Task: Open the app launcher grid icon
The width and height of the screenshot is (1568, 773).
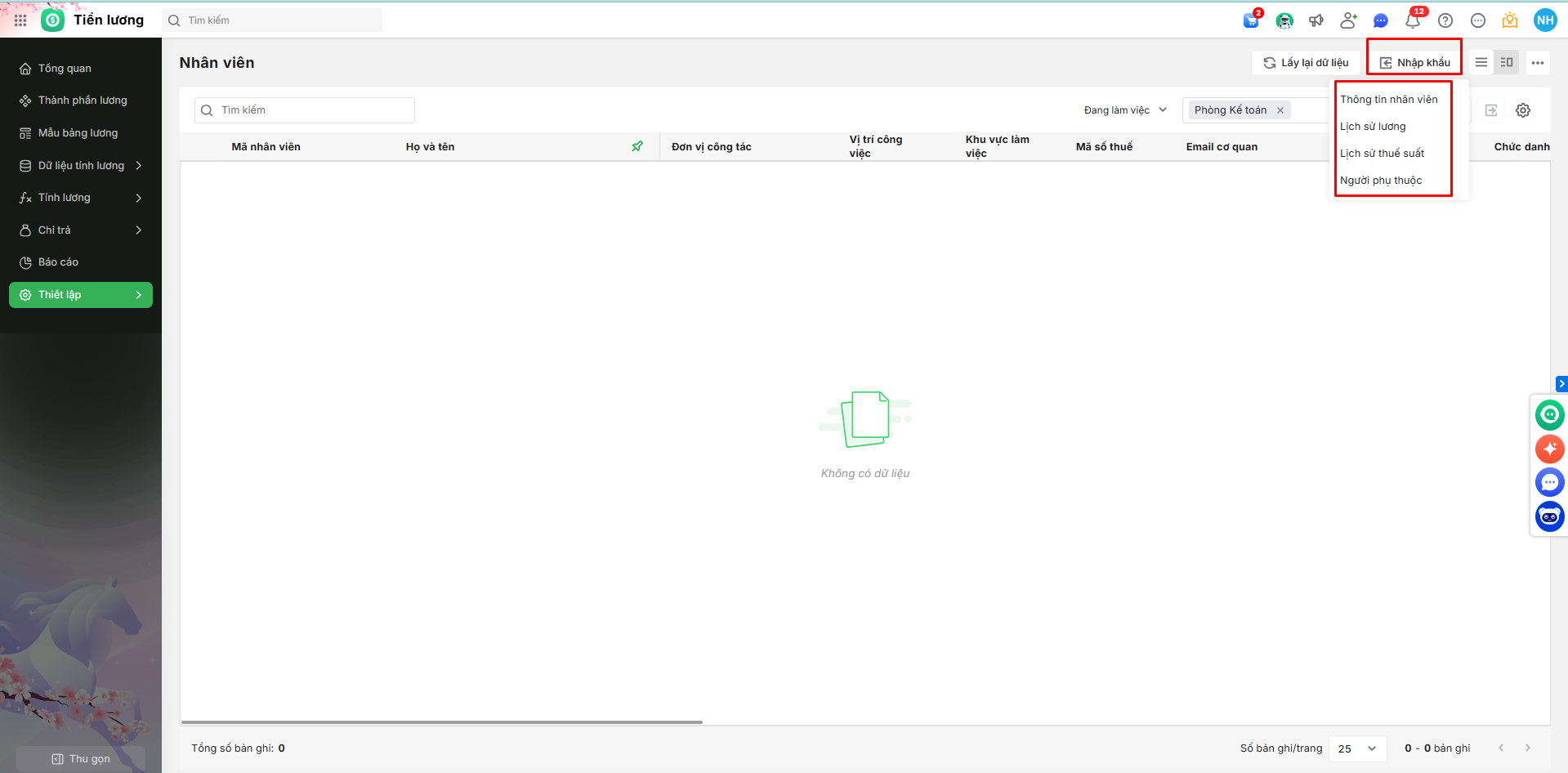Action: (20, 20)
